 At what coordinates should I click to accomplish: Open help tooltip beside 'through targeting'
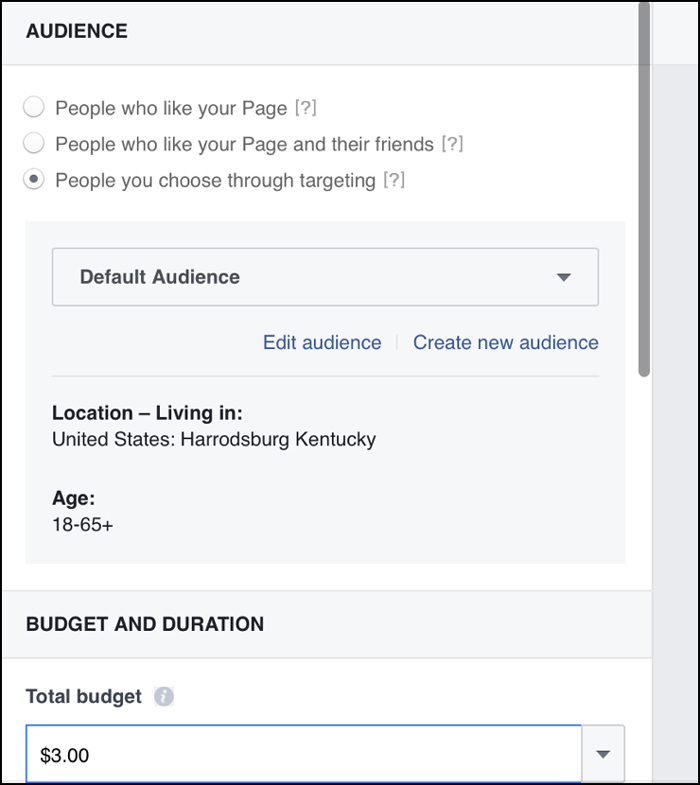(394, 180)
